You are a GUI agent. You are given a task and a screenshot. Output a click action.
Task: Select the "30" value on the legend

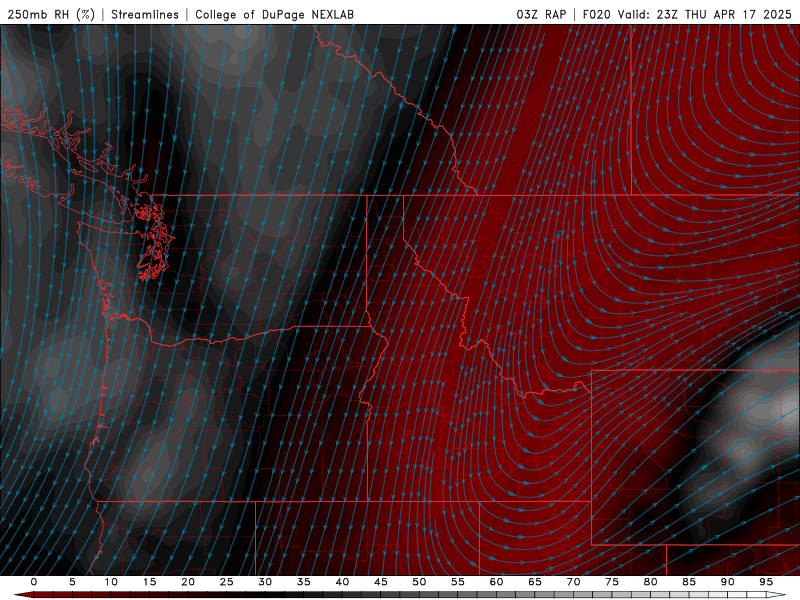click(x=265, y=582)
